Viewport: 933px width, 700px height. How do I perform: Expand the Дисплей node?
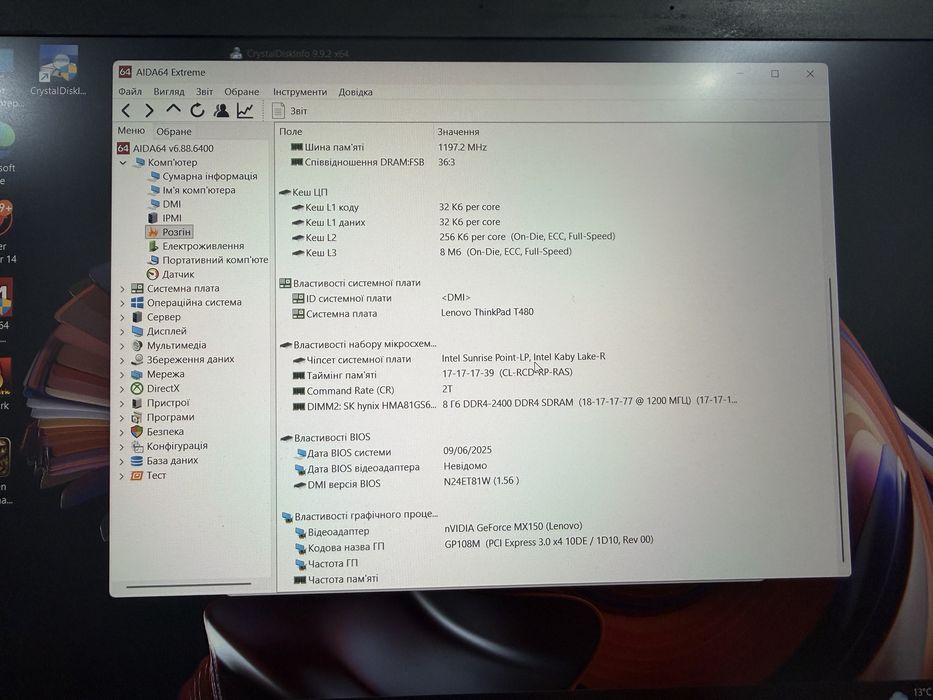pos(123,332)
